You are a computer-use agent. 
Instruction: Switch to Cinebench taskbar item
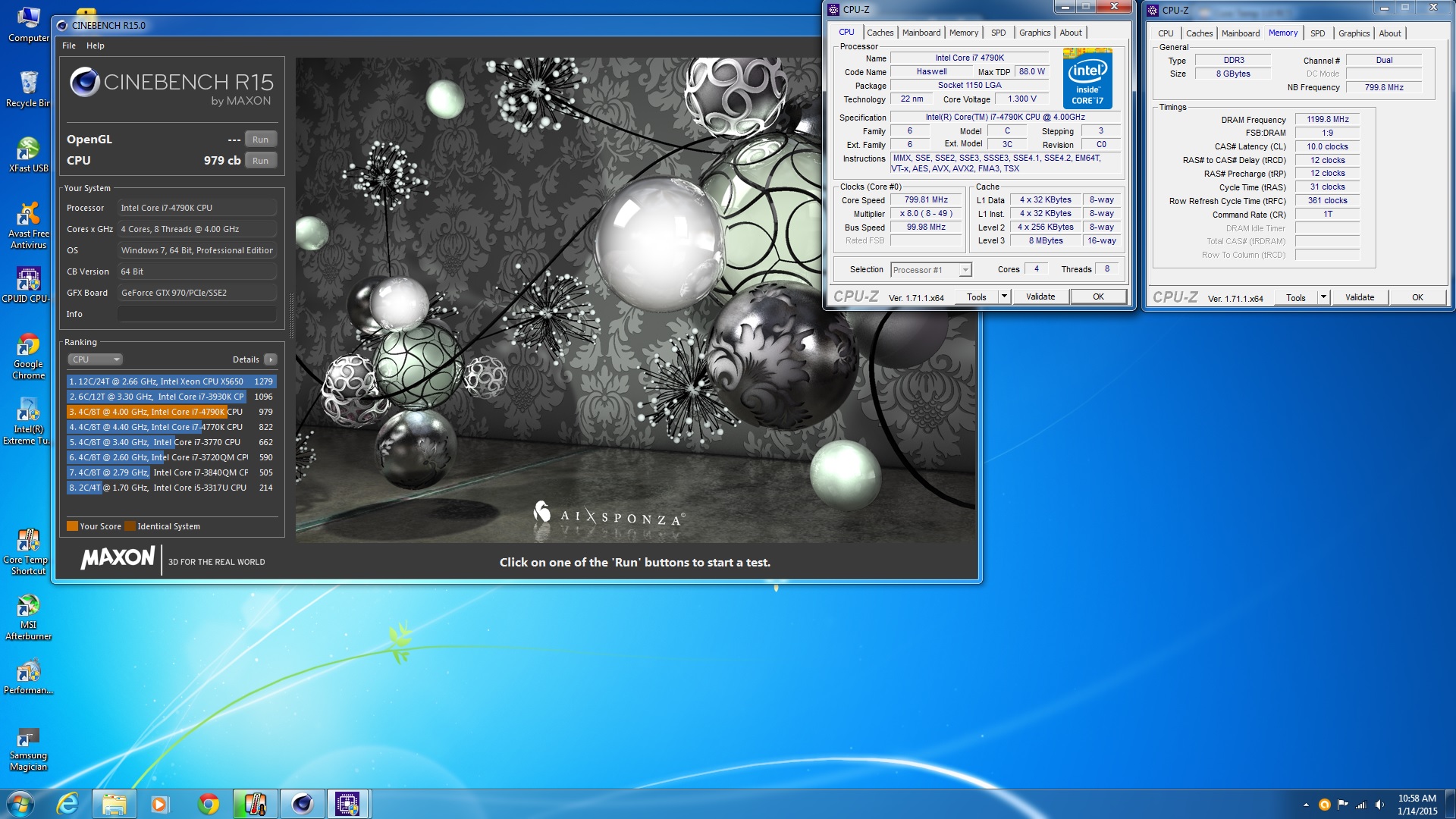pyautogui.click(x=302, y=804)
